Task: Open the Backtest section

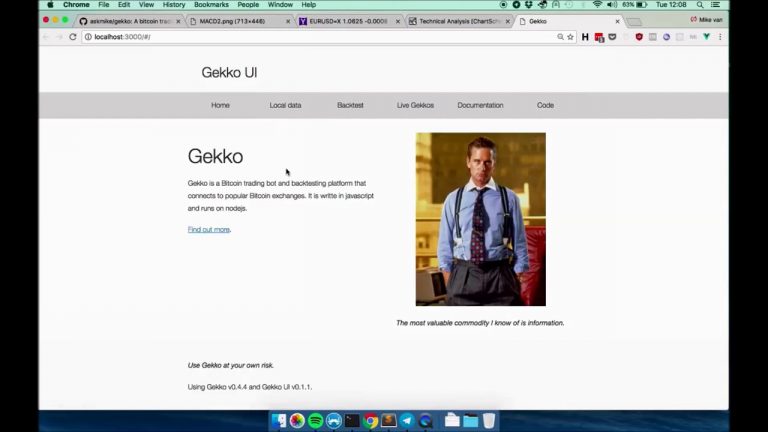Action: (350, 105)
